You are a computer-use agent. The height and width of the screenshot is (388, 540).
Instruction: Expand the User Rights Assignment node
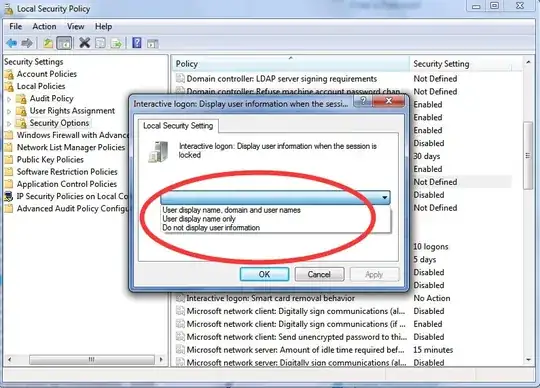click(9, 111)
